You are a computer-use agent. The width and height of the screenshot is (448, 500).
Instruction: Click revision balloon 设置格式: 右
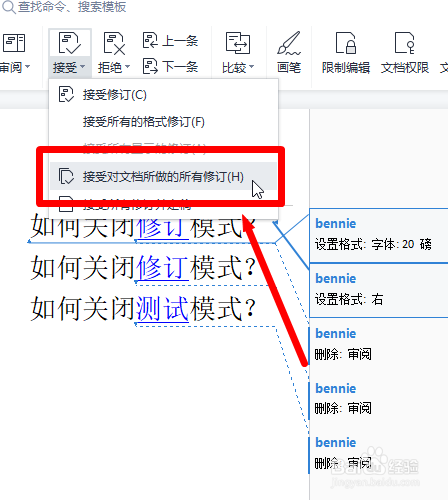point(379,290)
